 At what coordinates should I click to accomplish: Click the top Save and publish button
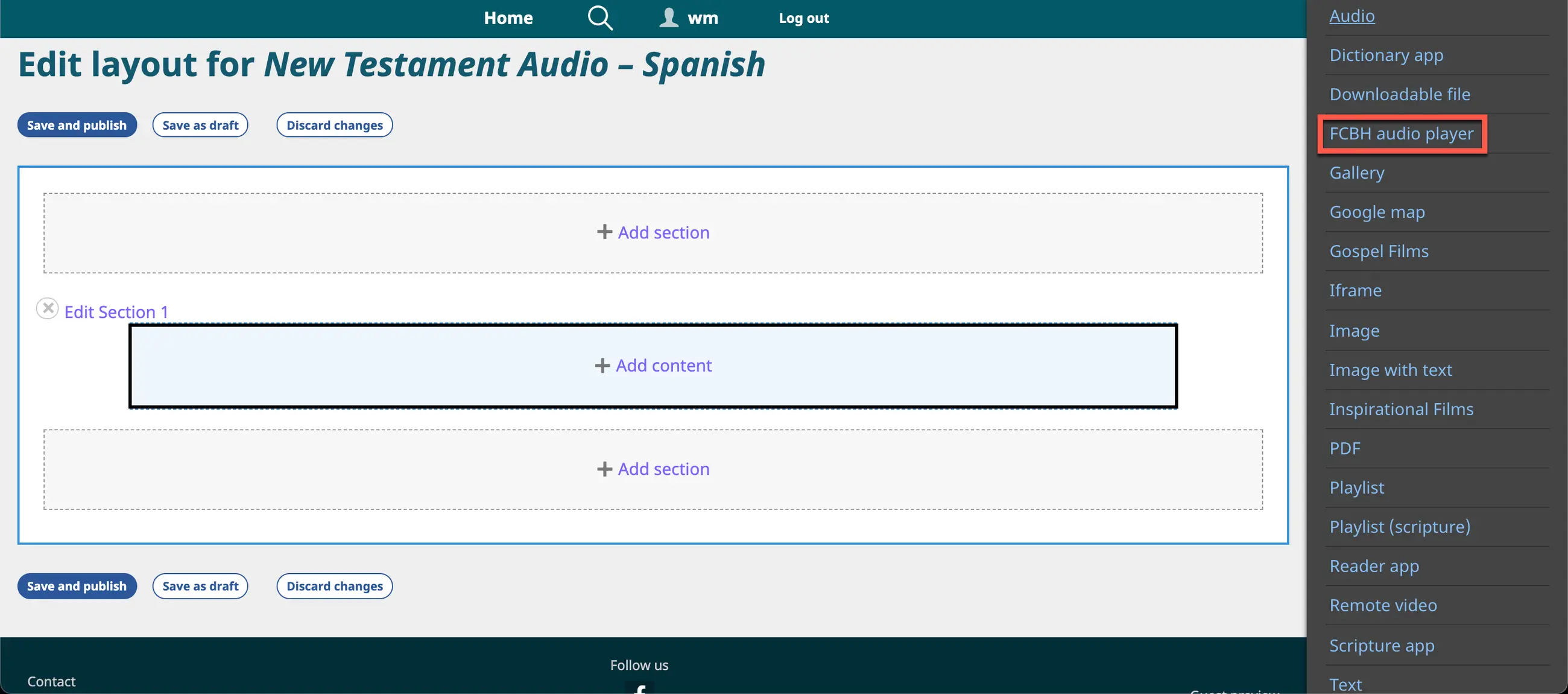click(77, 125)
